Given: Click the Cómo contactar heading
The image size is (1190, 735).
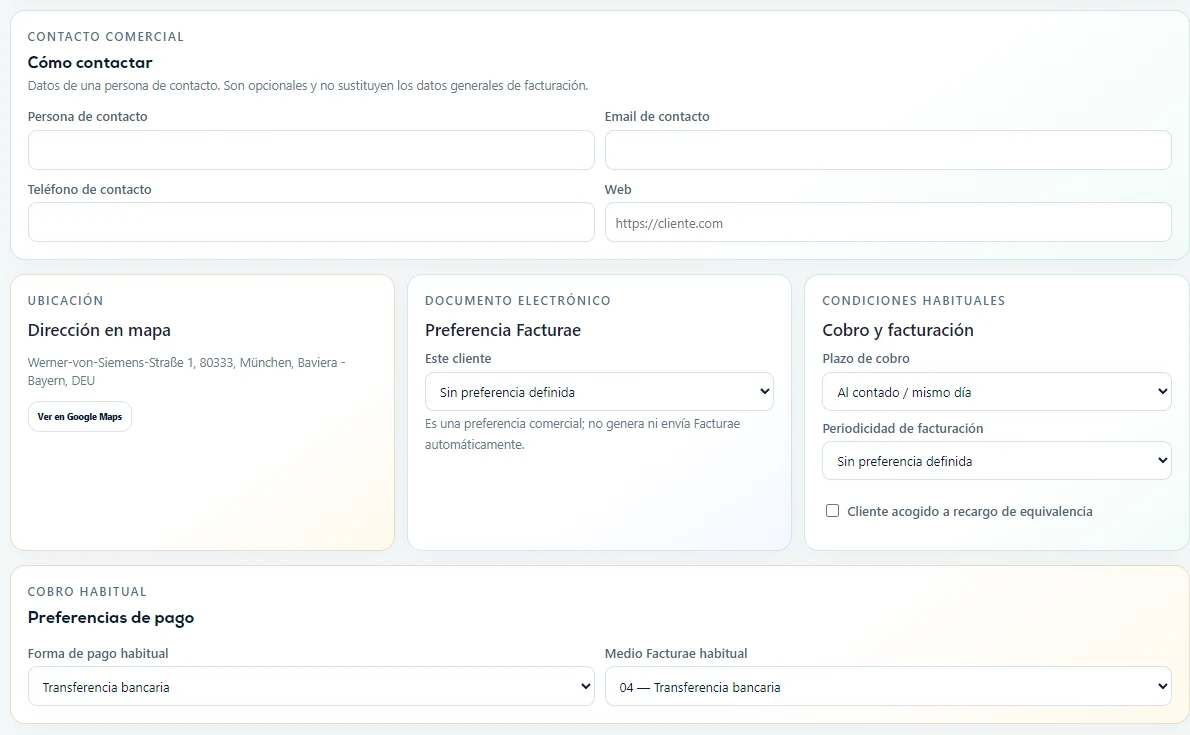Looking at the screenshot, I should 90,62.
